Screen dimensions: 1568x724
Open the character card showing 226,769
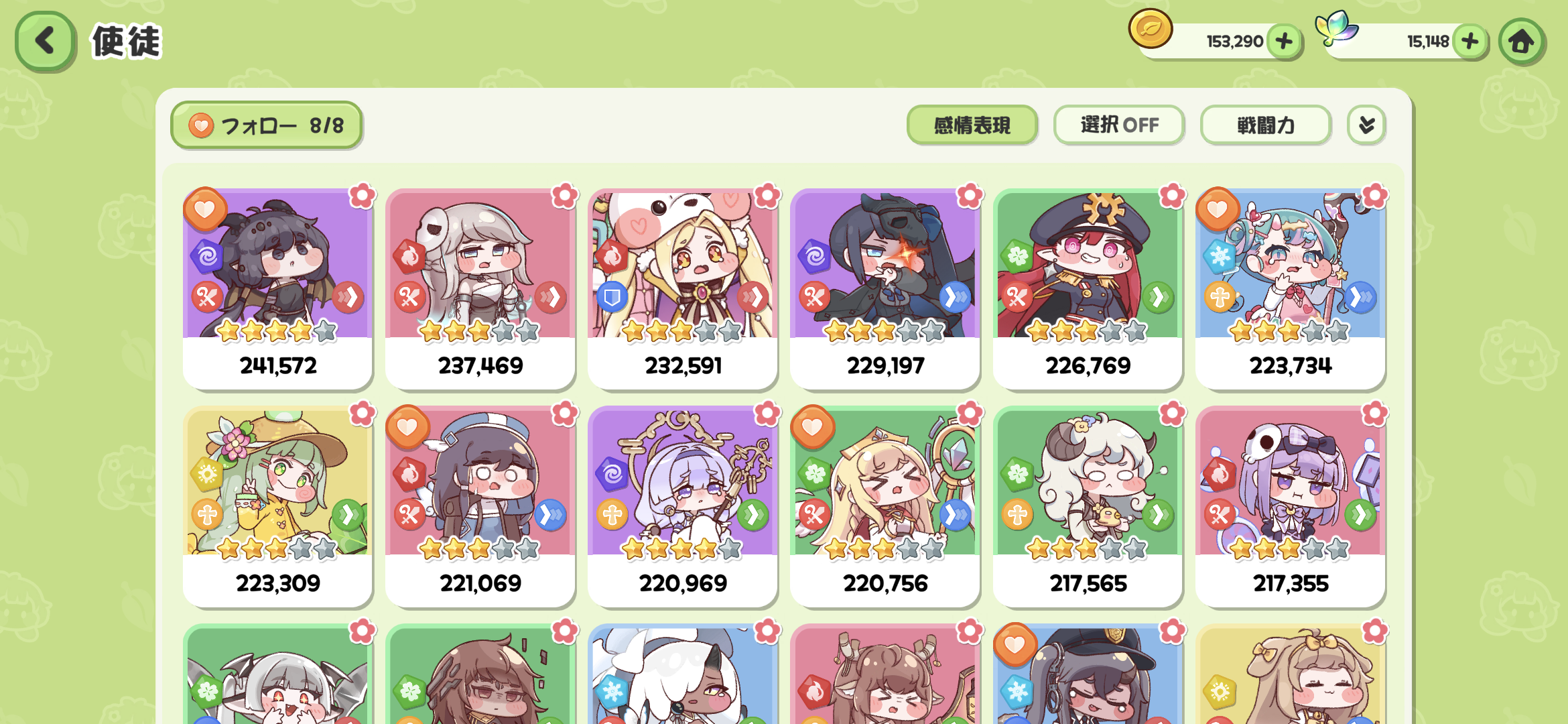pyautogui.click(x=1088, y=289)
